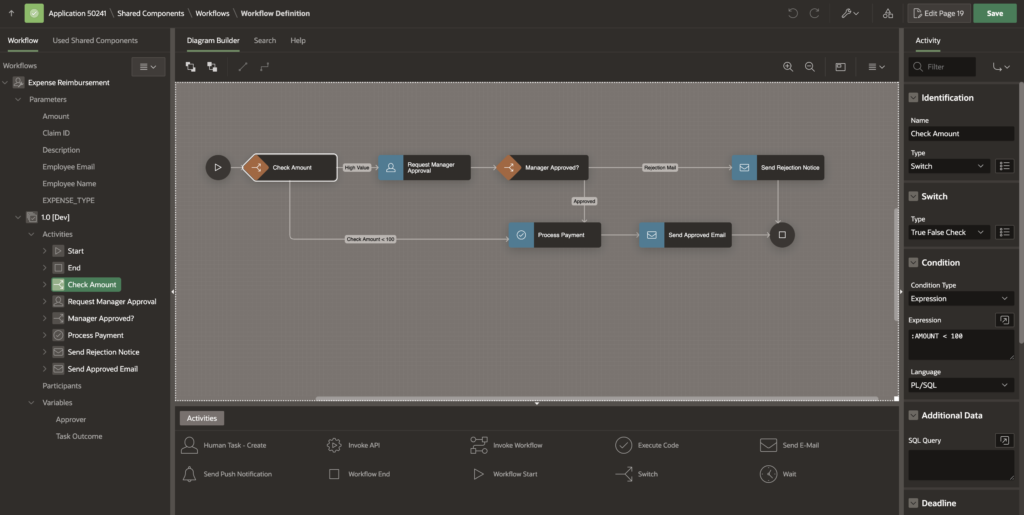1024x515 pixels.
Task: Open the Condition Type dropdown
Action: coord(961,298)
